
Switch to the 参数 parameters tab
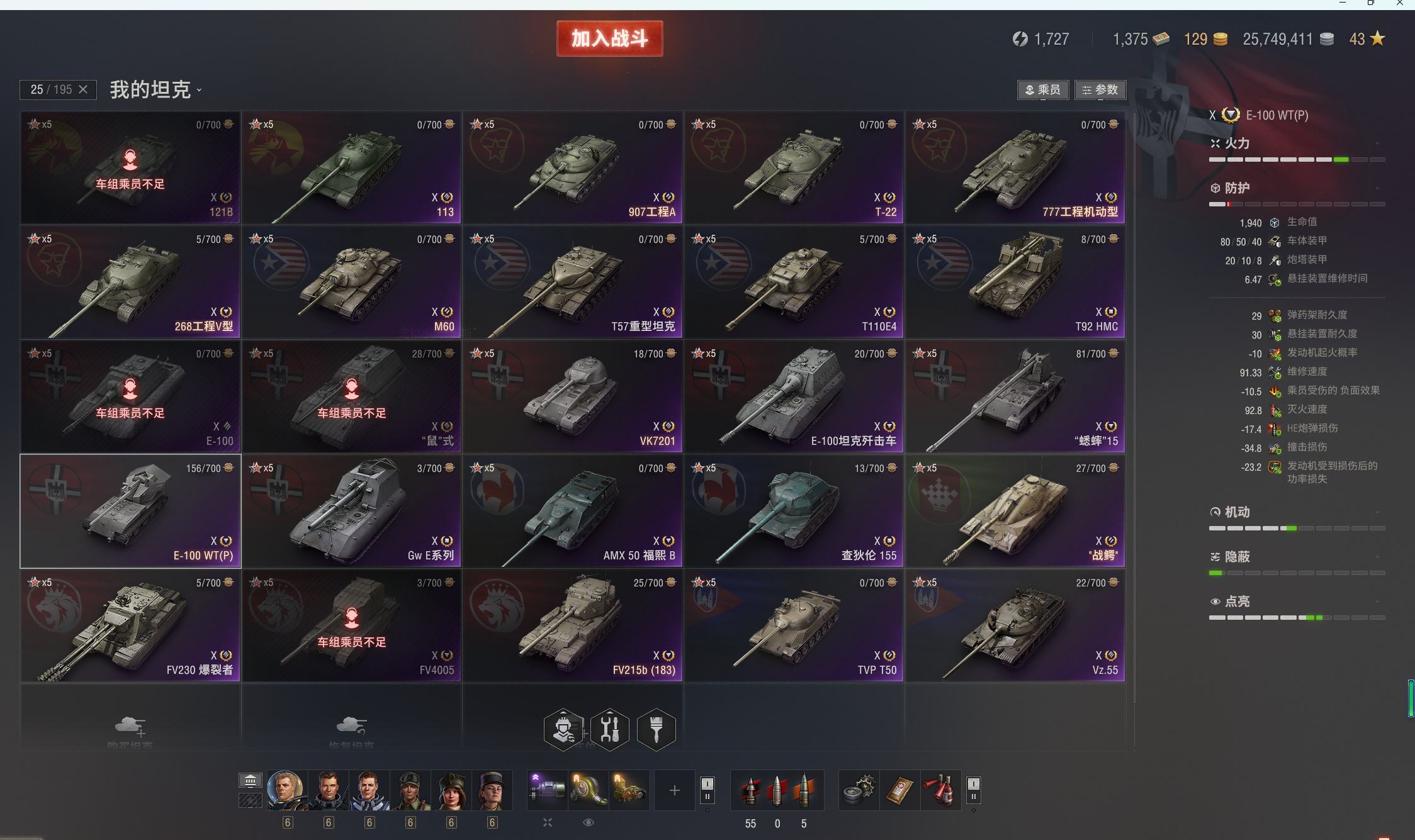click(1100, 90)
